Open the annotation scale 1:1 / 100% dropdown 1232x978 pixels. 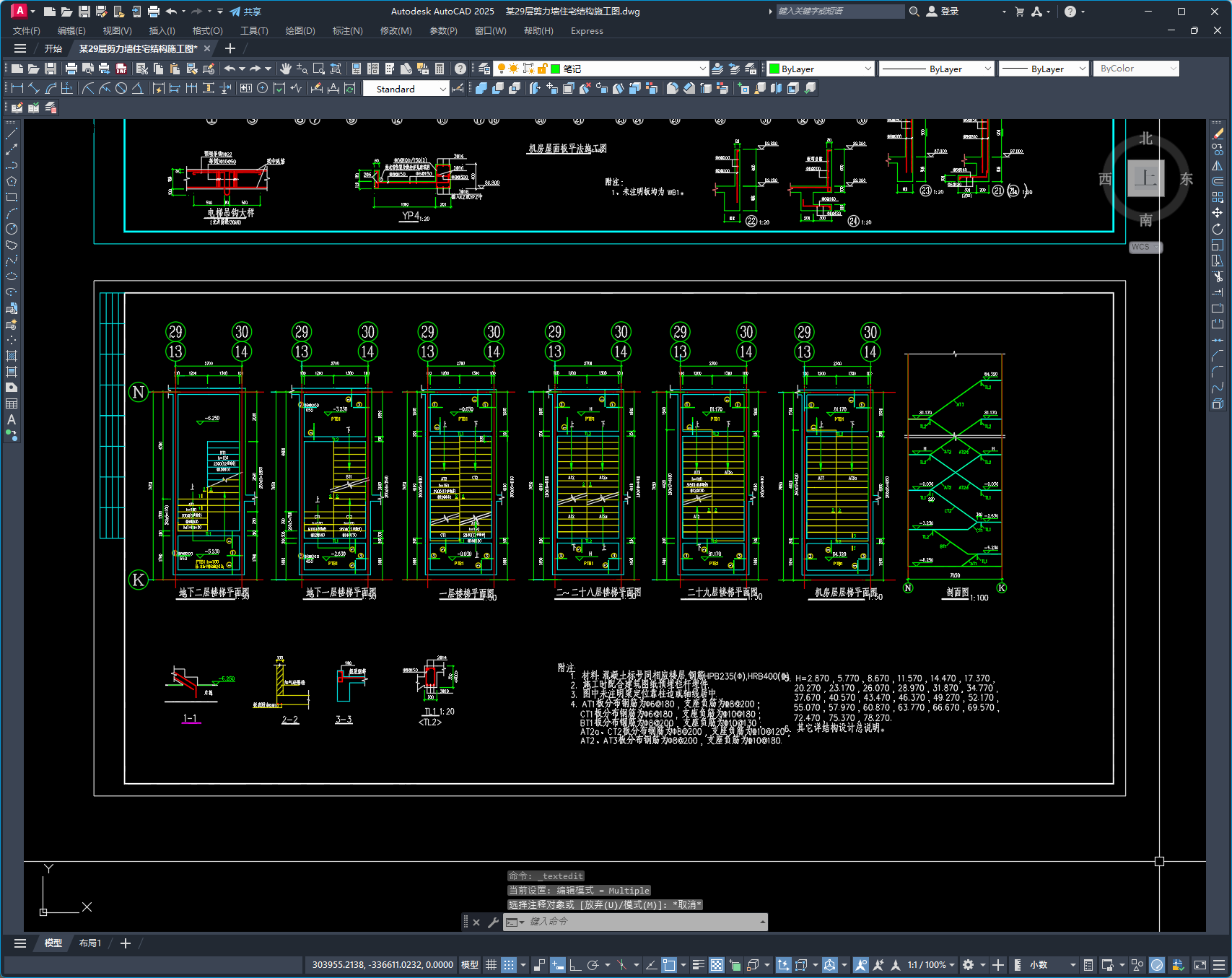(932, 965)
